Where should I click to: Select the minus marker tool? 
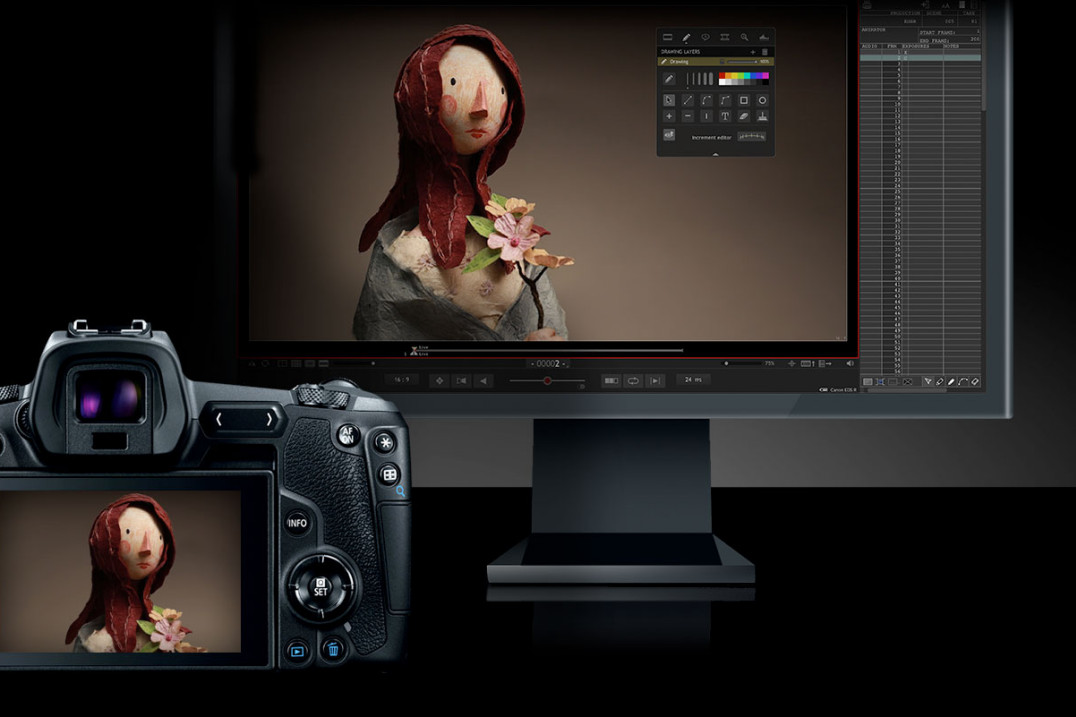688,117
